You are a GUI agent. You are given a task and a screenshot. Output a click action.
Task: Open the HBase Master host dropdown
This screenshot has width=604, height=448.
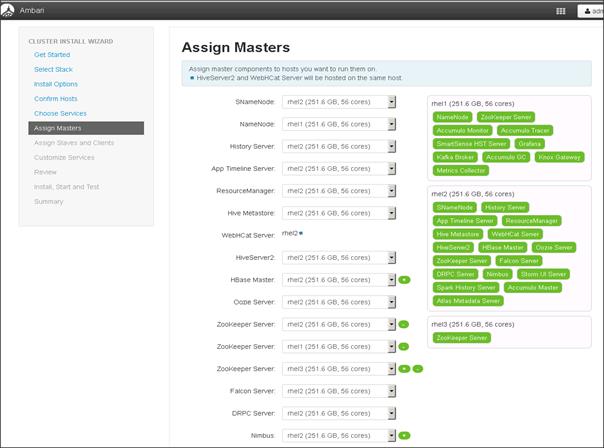pos(339,280)
